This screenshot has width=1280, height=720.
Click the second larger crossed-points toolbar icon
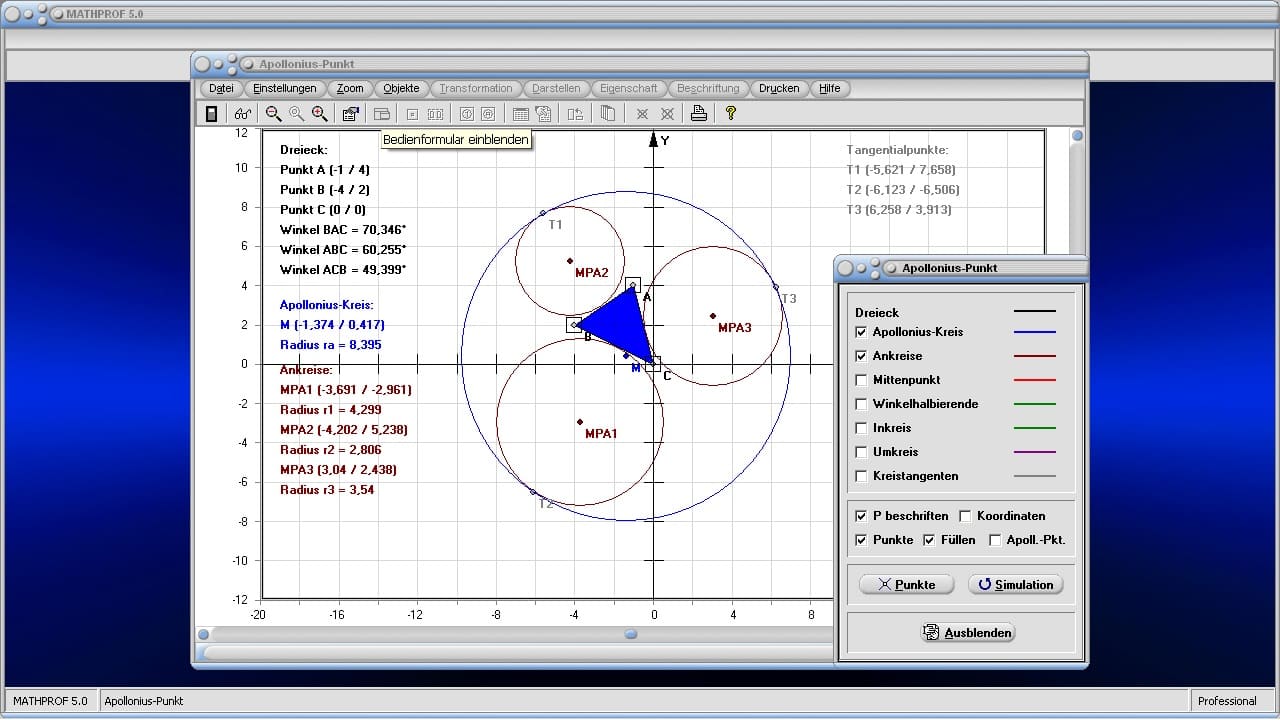(x=667, y=114)
